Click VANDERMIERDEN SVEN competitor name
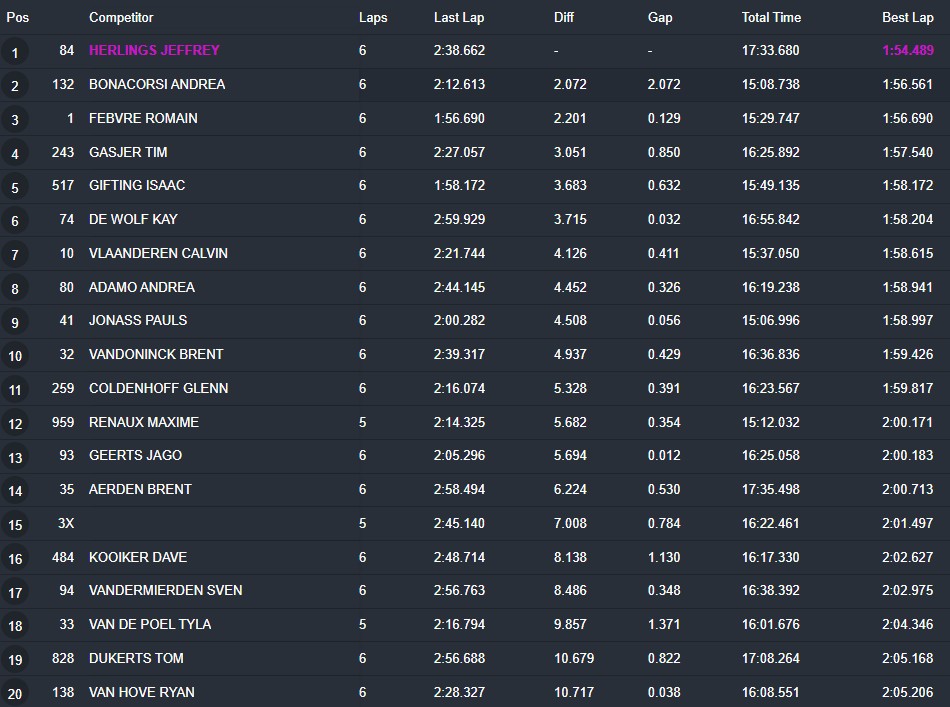This screenshot has width=950, height=707. click(x=165, y=590)
